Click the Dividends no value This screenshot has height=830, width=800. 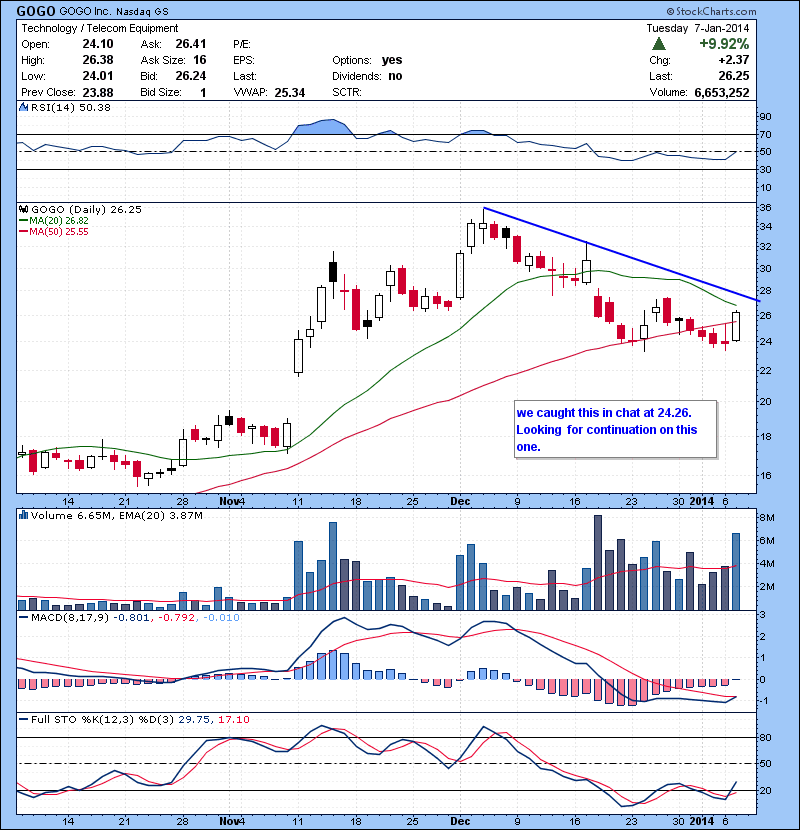(x=395, y=76)
